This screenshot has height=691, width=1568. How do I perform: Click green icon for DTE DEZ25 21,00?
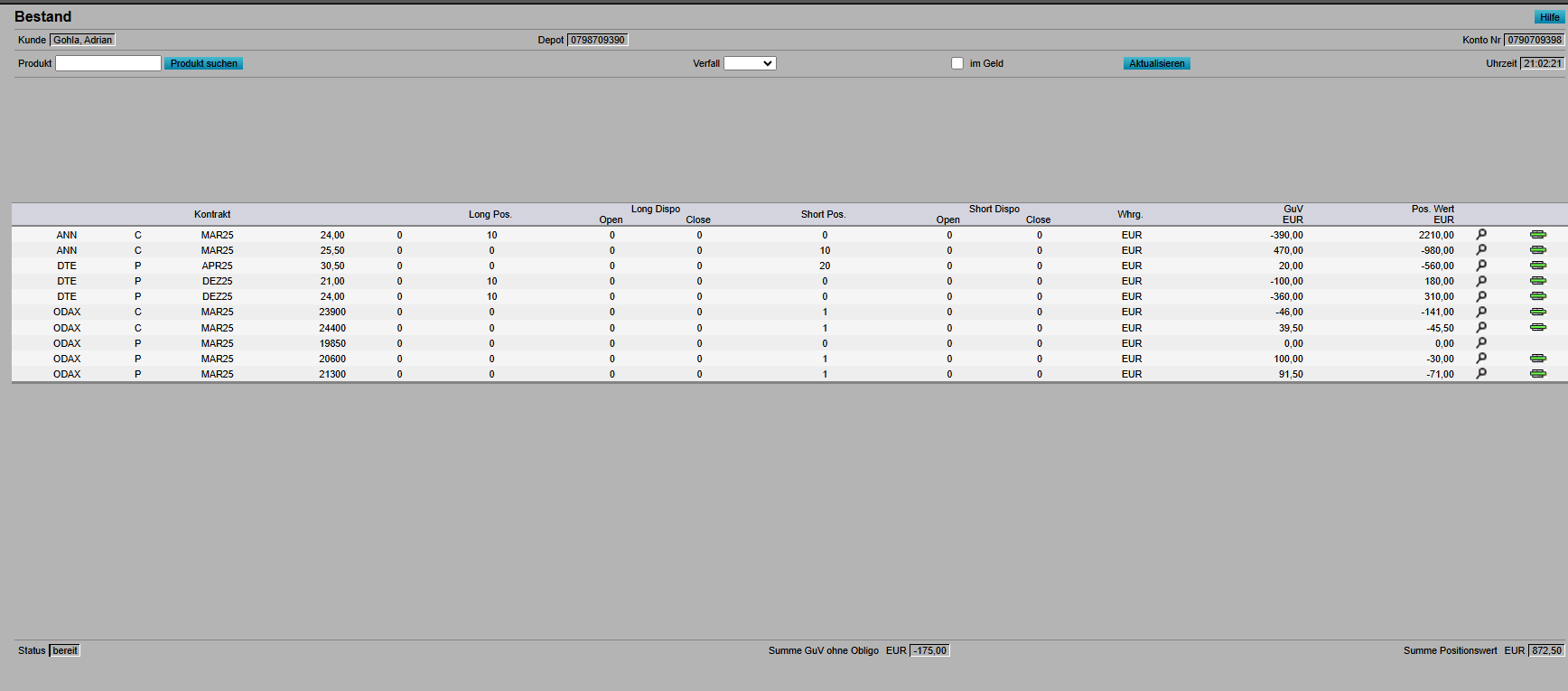1537,281
